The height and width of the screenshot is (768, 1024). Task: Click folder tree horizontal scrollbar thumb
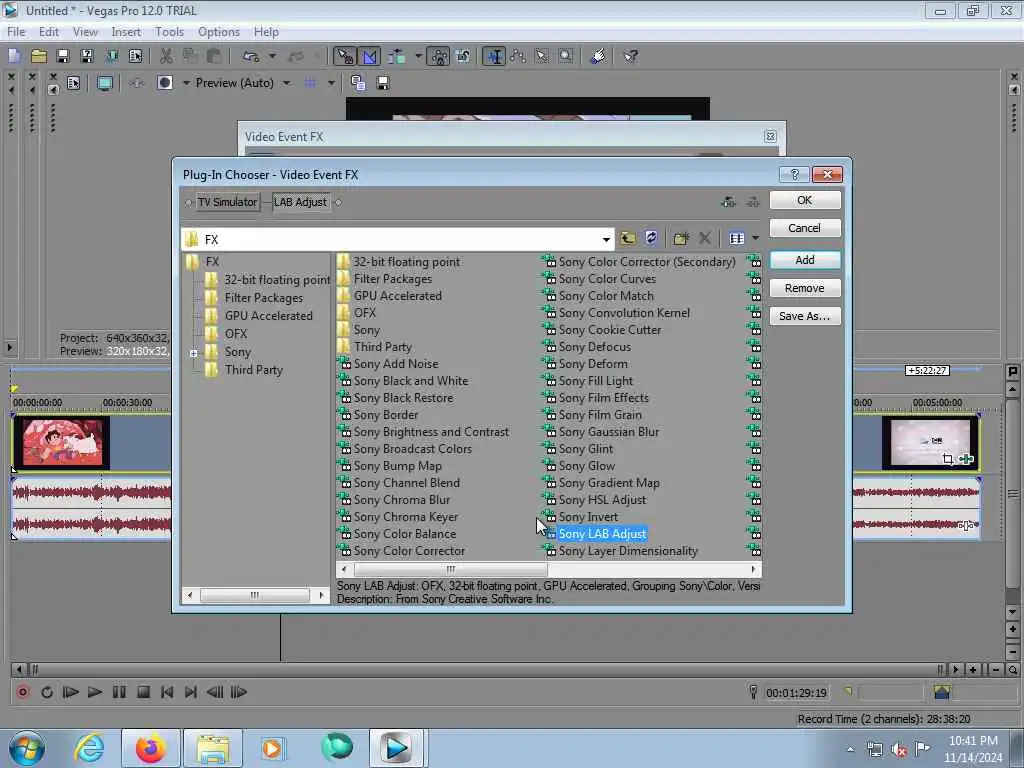click(255, 595)
